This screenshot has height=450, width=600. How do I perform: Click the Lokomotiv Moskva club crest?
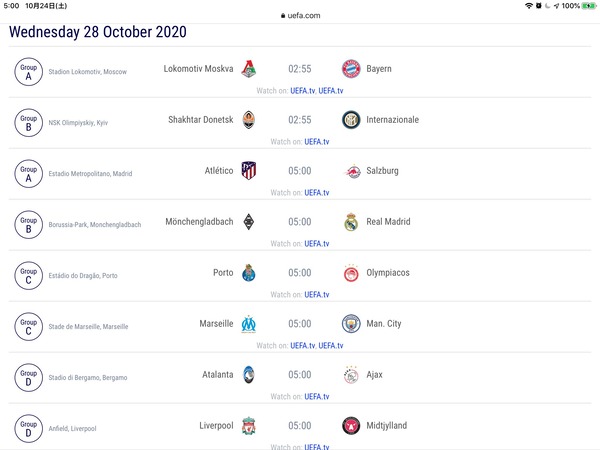249,69
